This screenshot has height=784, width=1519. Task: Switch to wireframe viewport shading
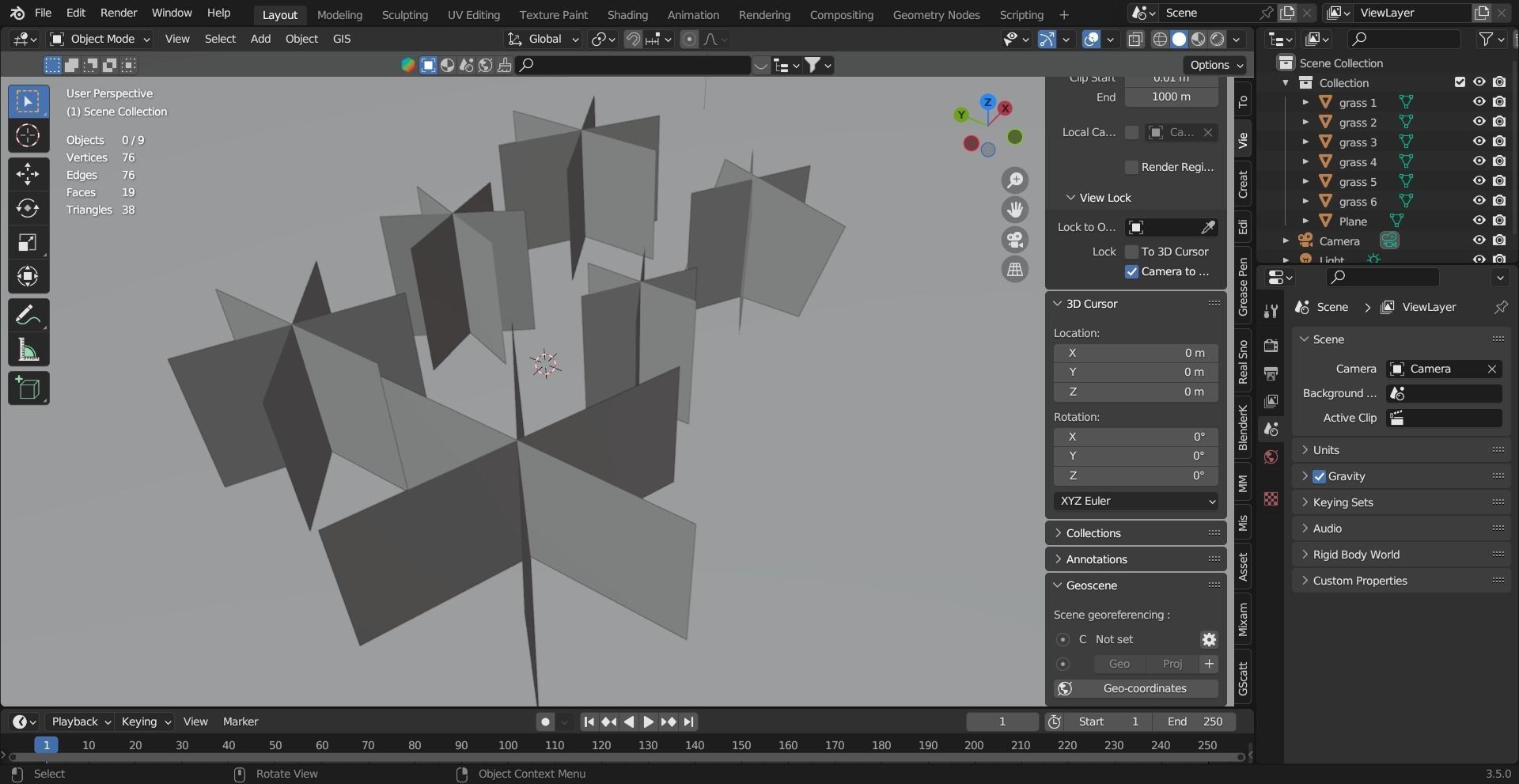coord(1160,40)
